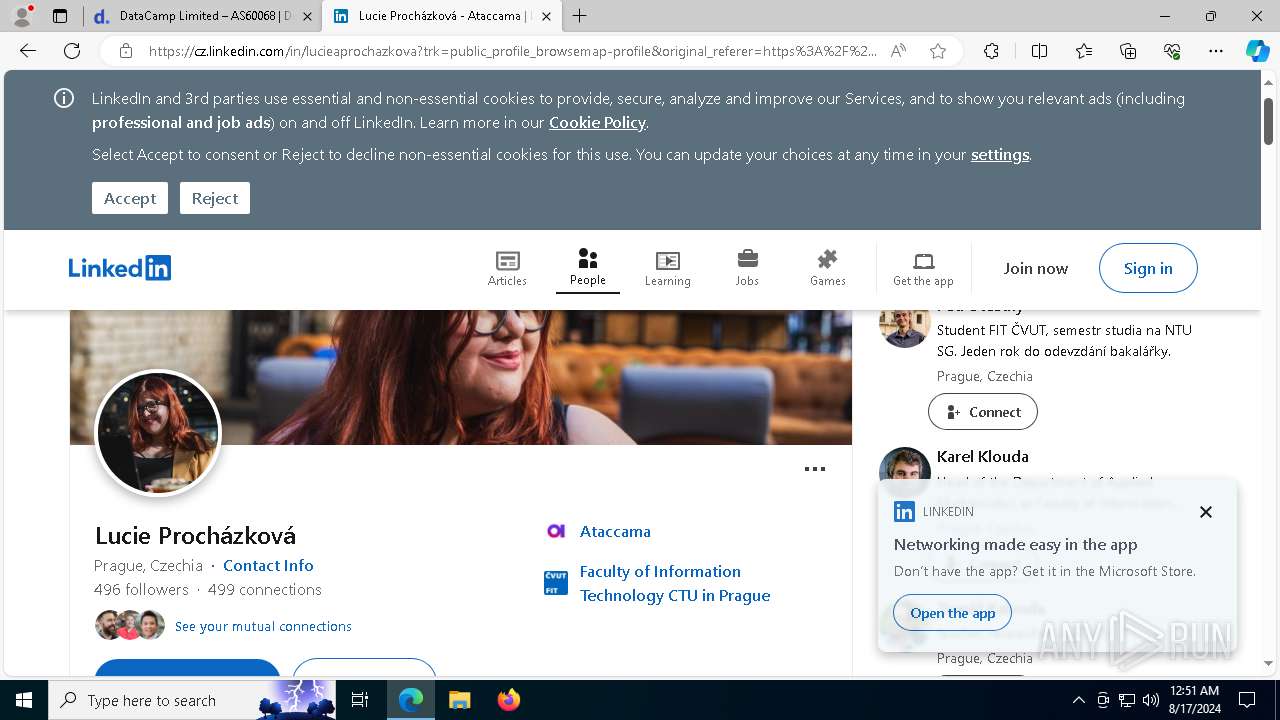Toggle Read aloud icon in address bar
The image size is (1280, 720).
[898, 51]
